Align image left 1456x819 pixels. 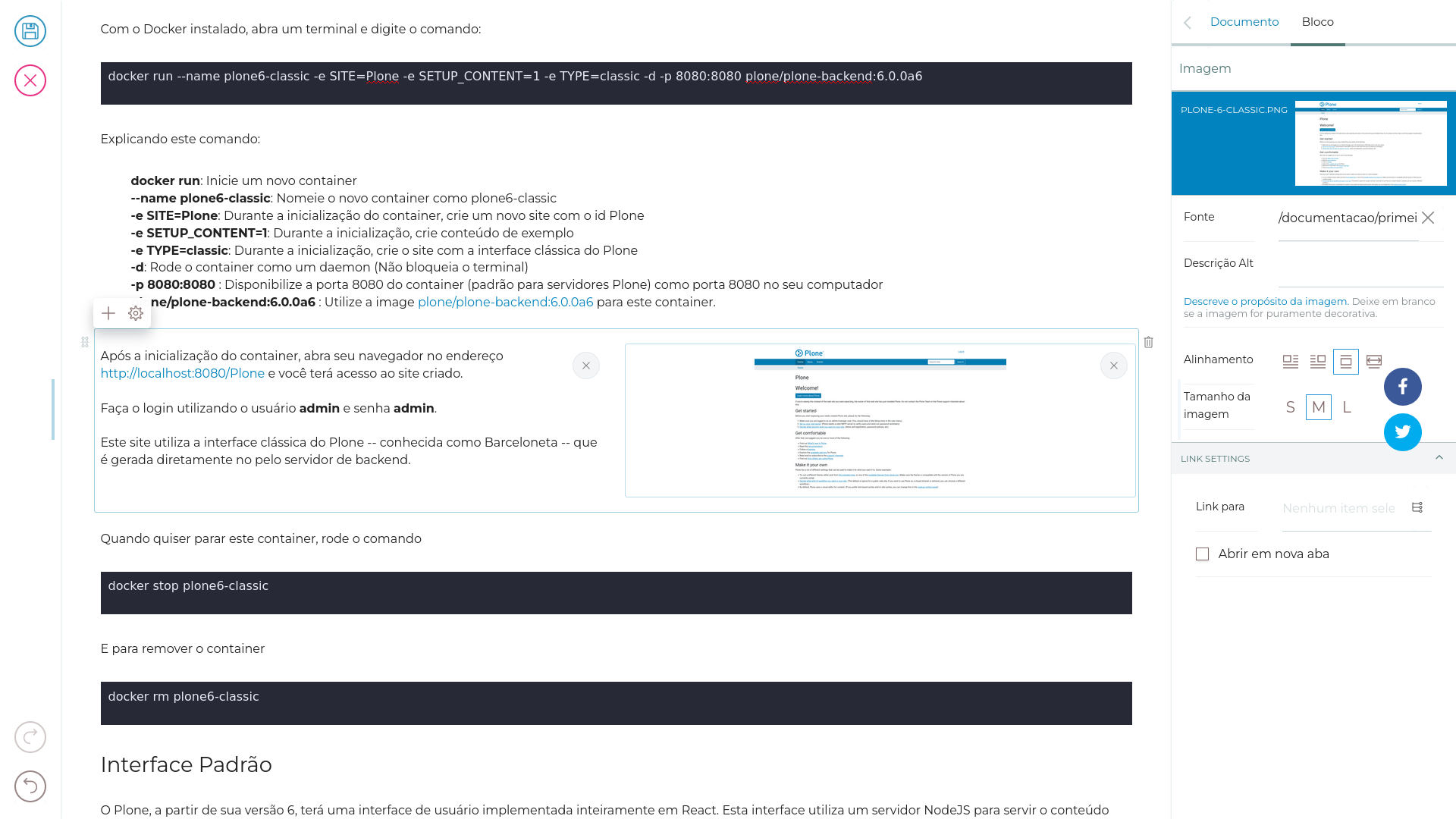point(1291,362)
